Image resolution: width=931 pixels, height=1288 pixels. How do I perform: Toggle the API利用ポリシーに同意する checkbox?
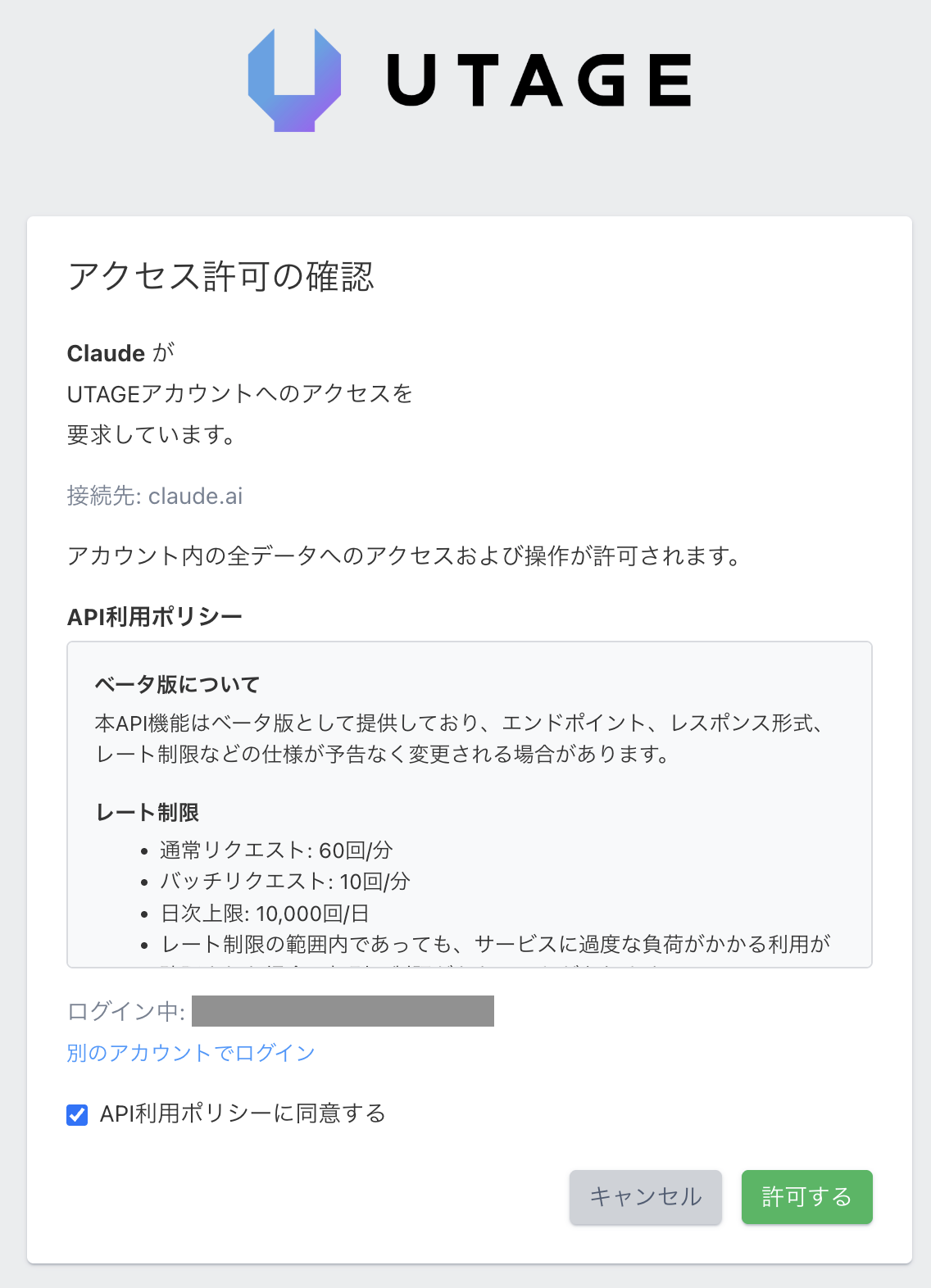coord(77,1114)
